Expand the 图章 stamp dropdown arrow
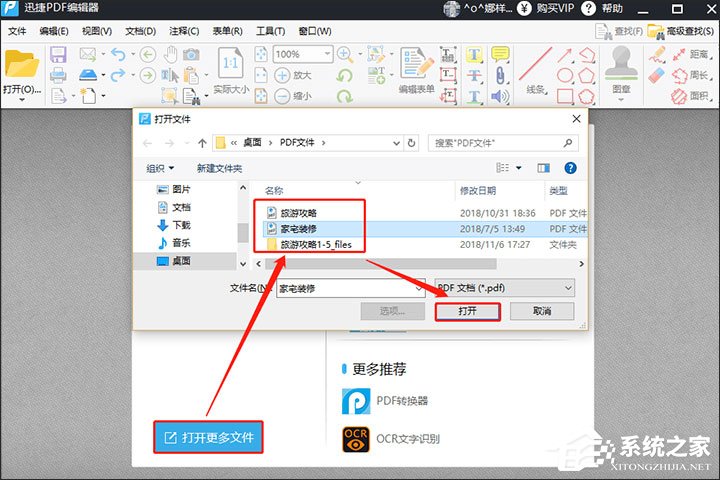The height and width of the screenshot is (480, 720). tap(621, 100)
